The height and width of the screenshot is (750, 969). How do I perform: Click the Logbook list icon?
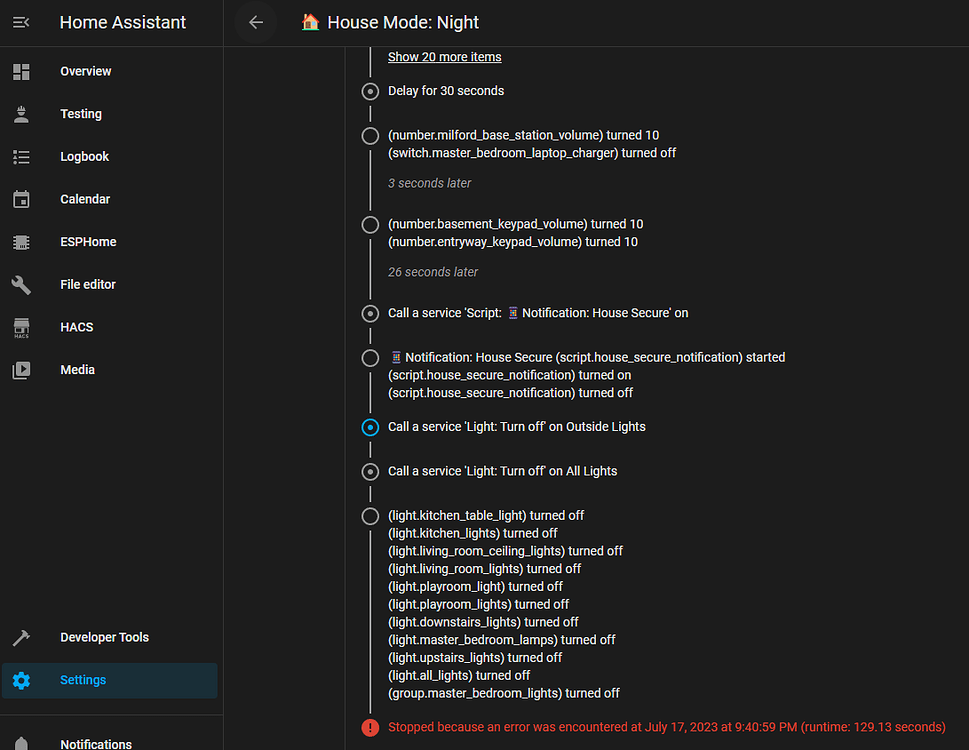[21, 157]
